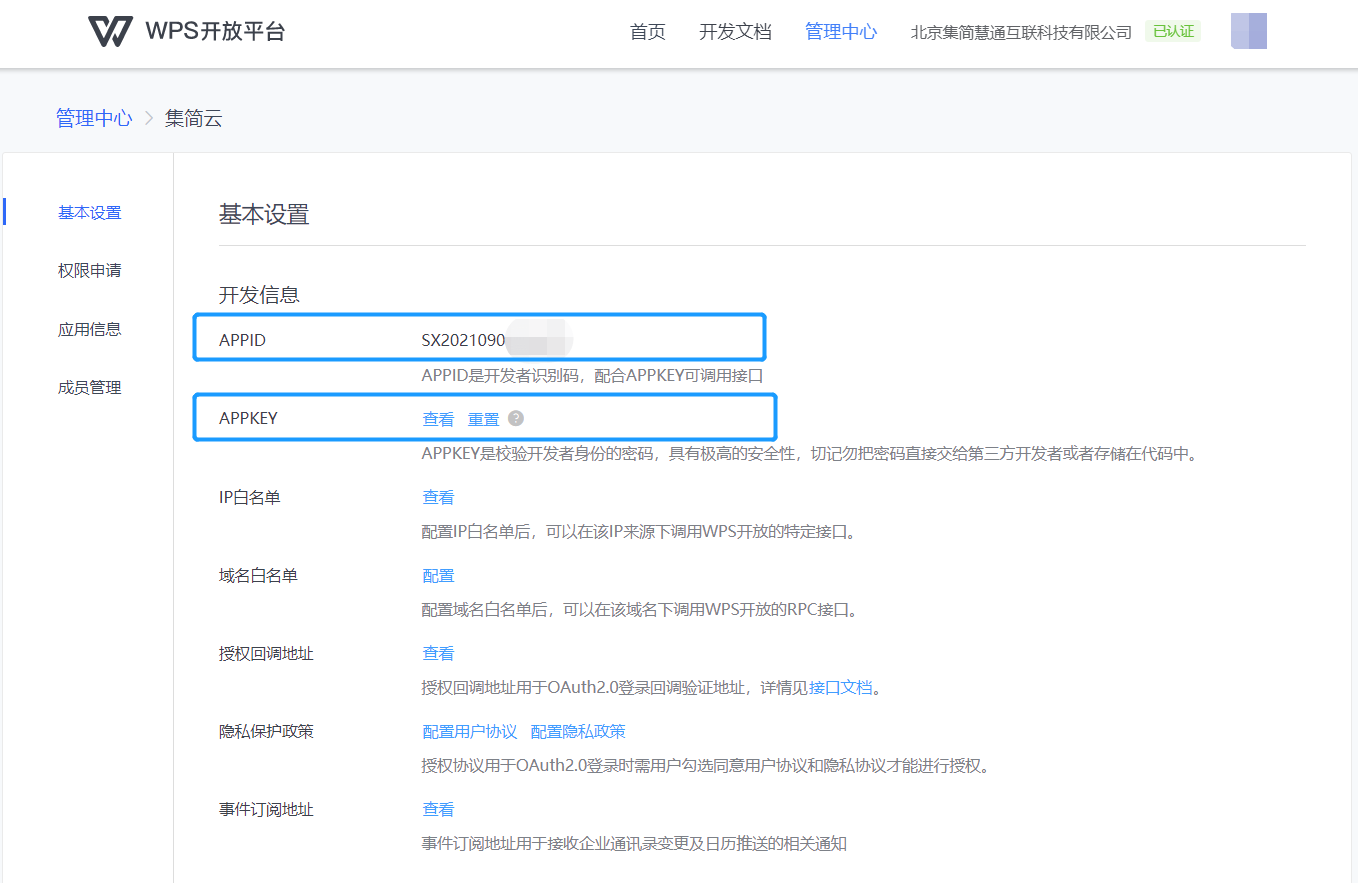Open the 成员管理 sidebar section
This screenshot has width=1358, height=883.
pyautogui.click(x=89, y=387)
